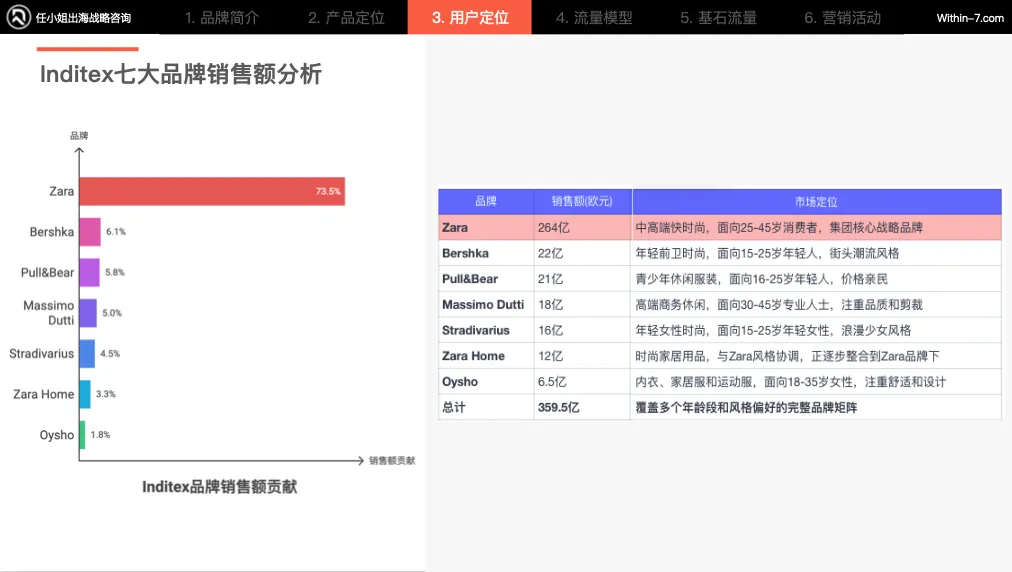The image size is (1012, 572).
Task: Click the 4.5% Stradivarius percentage label
Action: [x=110, y=354]
